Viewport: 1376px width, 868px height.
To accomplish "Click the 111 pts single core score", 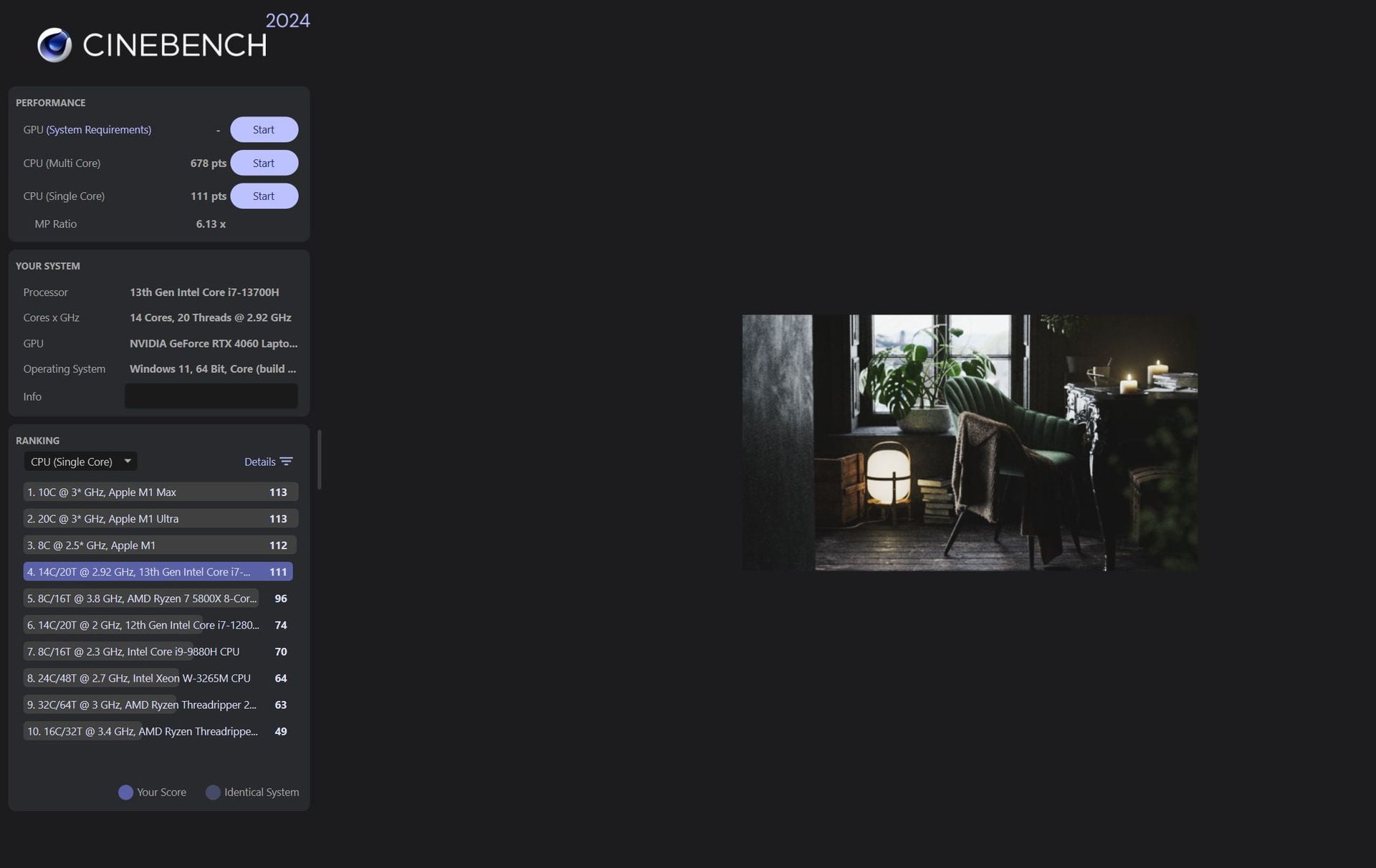I will (209, 196).
